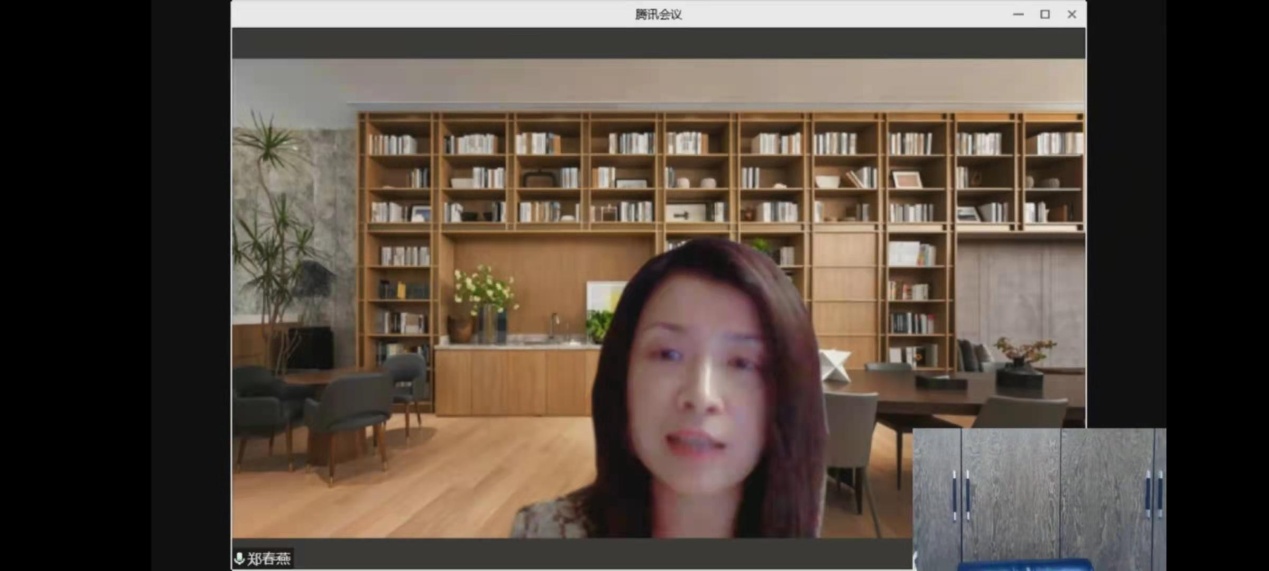
Task: Click the dark bar above the video
Action: (x=658, y=43)
